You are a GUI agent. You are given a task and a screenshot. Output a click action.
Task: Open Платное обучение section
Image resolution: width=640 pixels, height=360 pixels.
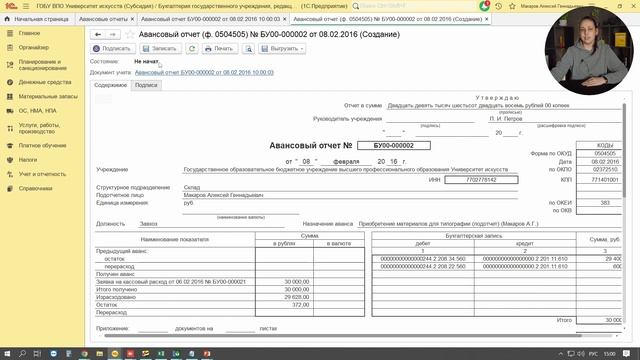(42, 146)
